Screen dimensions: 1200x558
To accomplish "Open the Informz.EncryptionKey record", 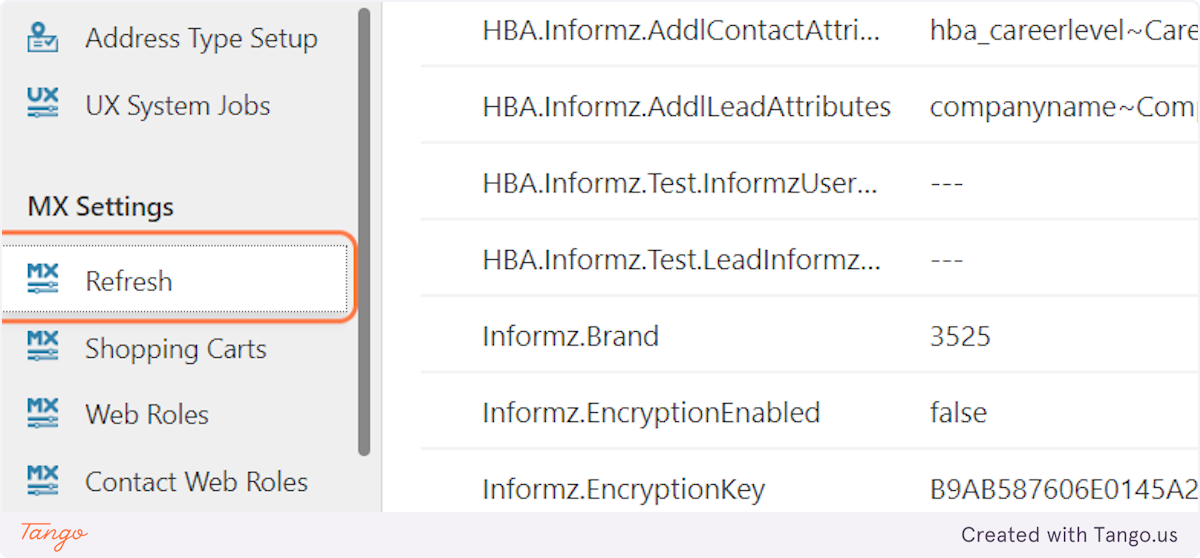I will pyautogui.click(x=623, y=490).
